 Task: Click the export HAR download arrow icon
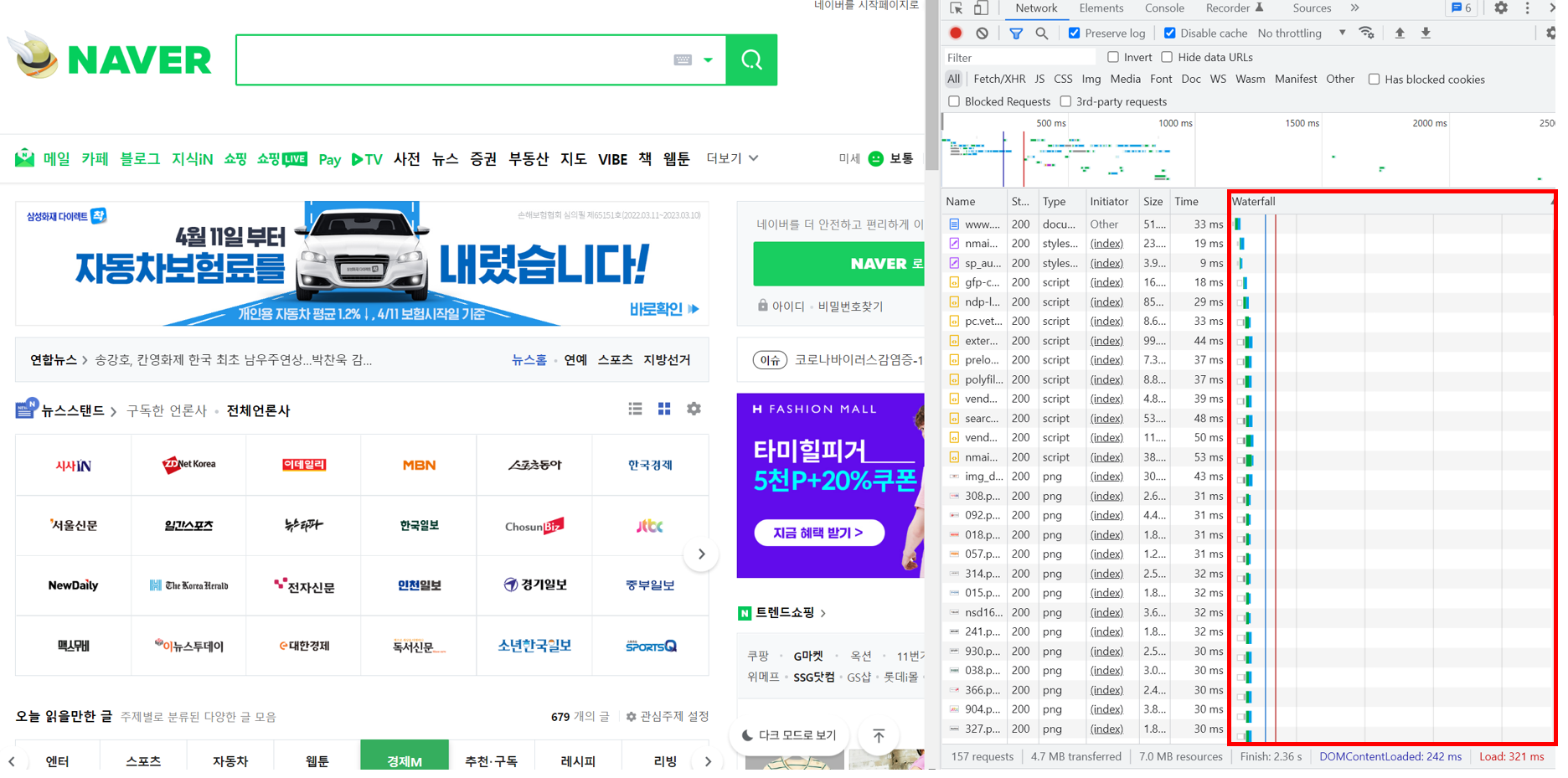1426,33
